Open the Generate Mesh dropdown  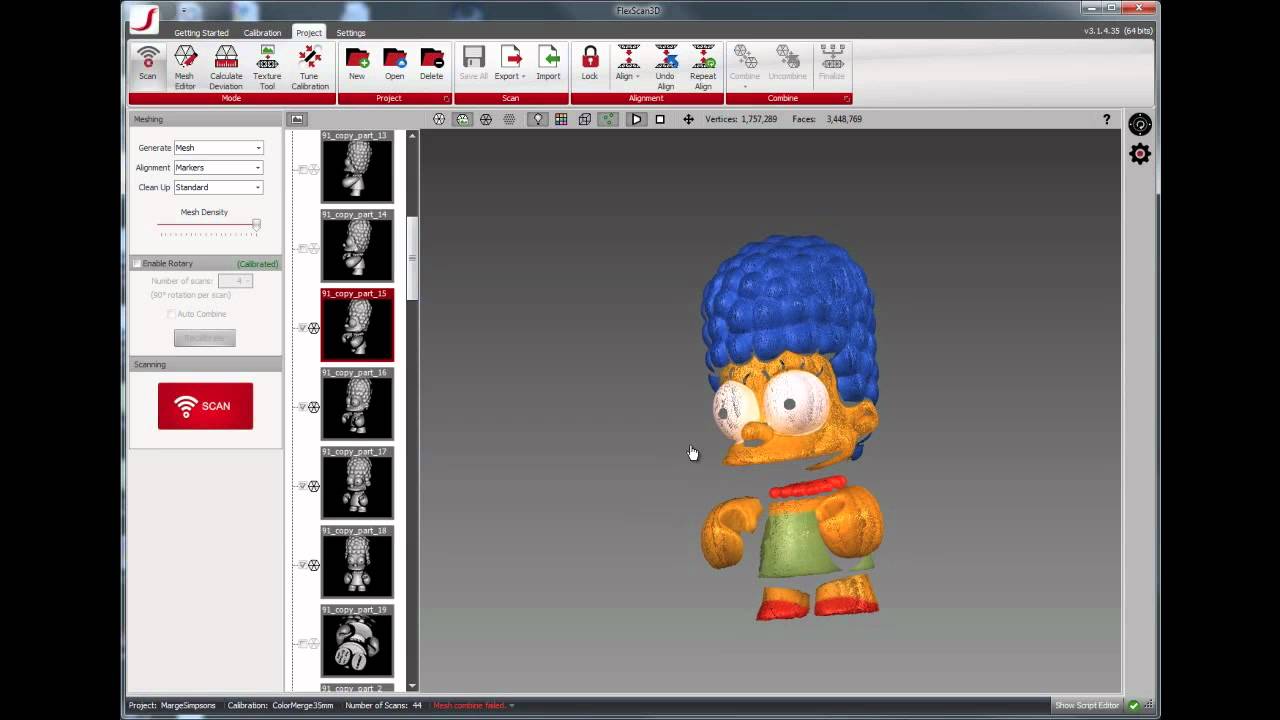coord(218,147)
